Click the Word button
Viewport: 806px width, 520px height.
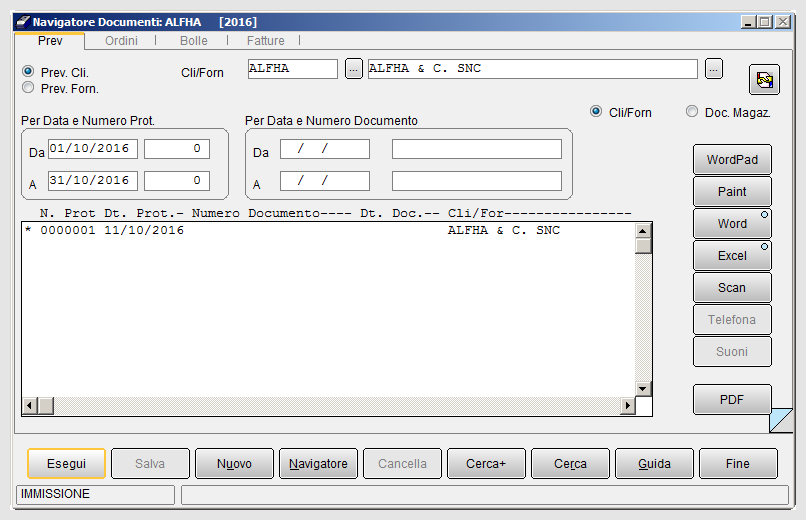click(732, 224)
